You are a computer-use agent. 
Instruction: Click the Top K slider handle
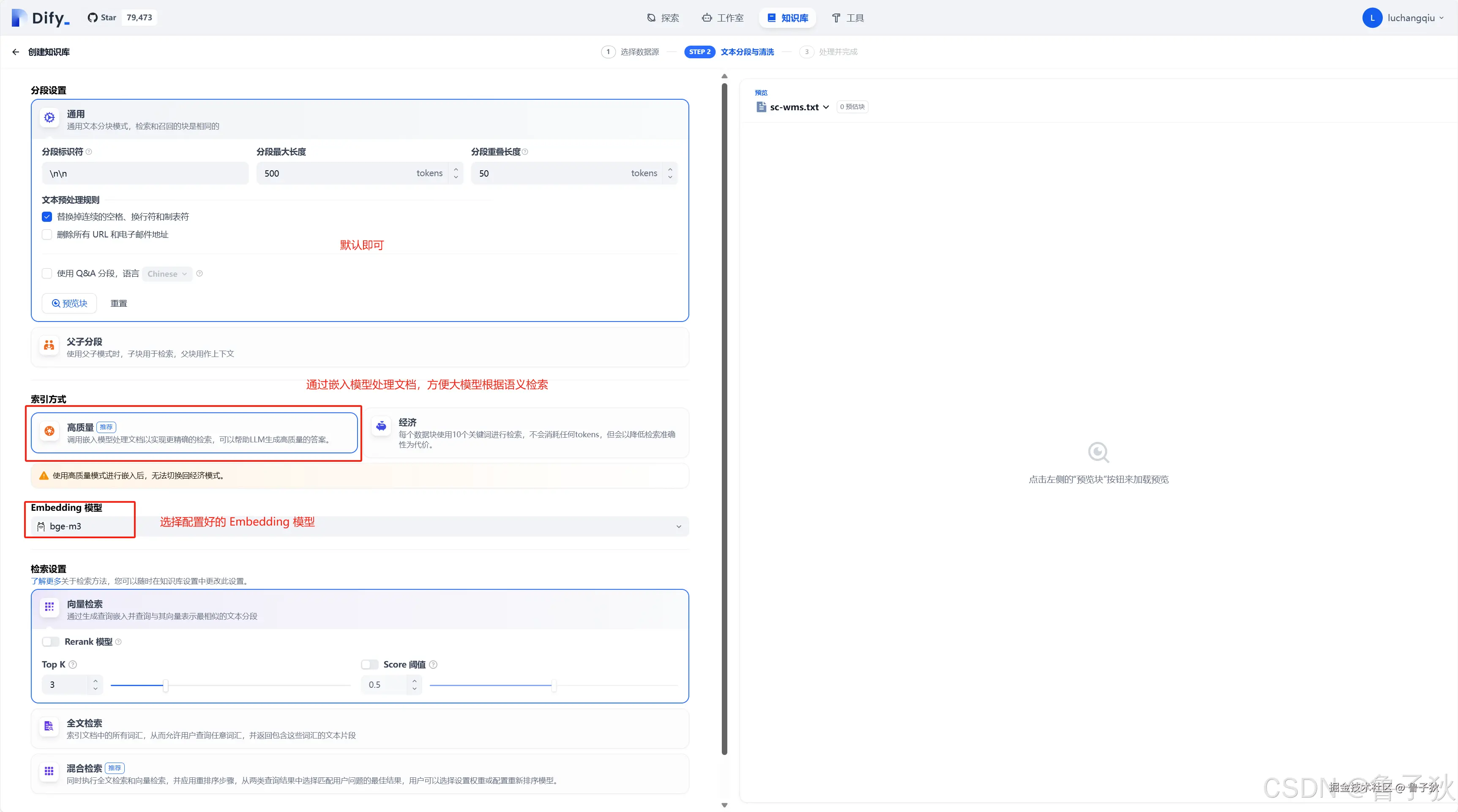pos(165,685)
